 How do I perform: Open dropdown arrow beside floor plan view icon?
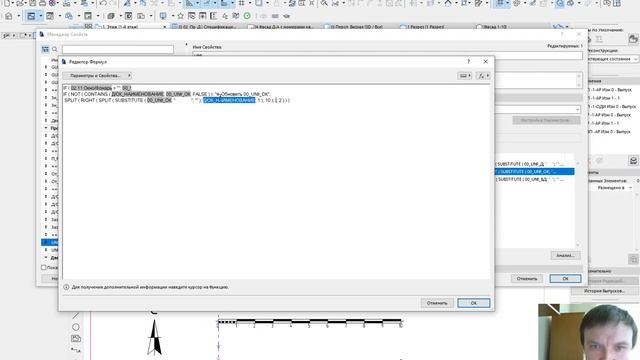click(x=40, y=16)
